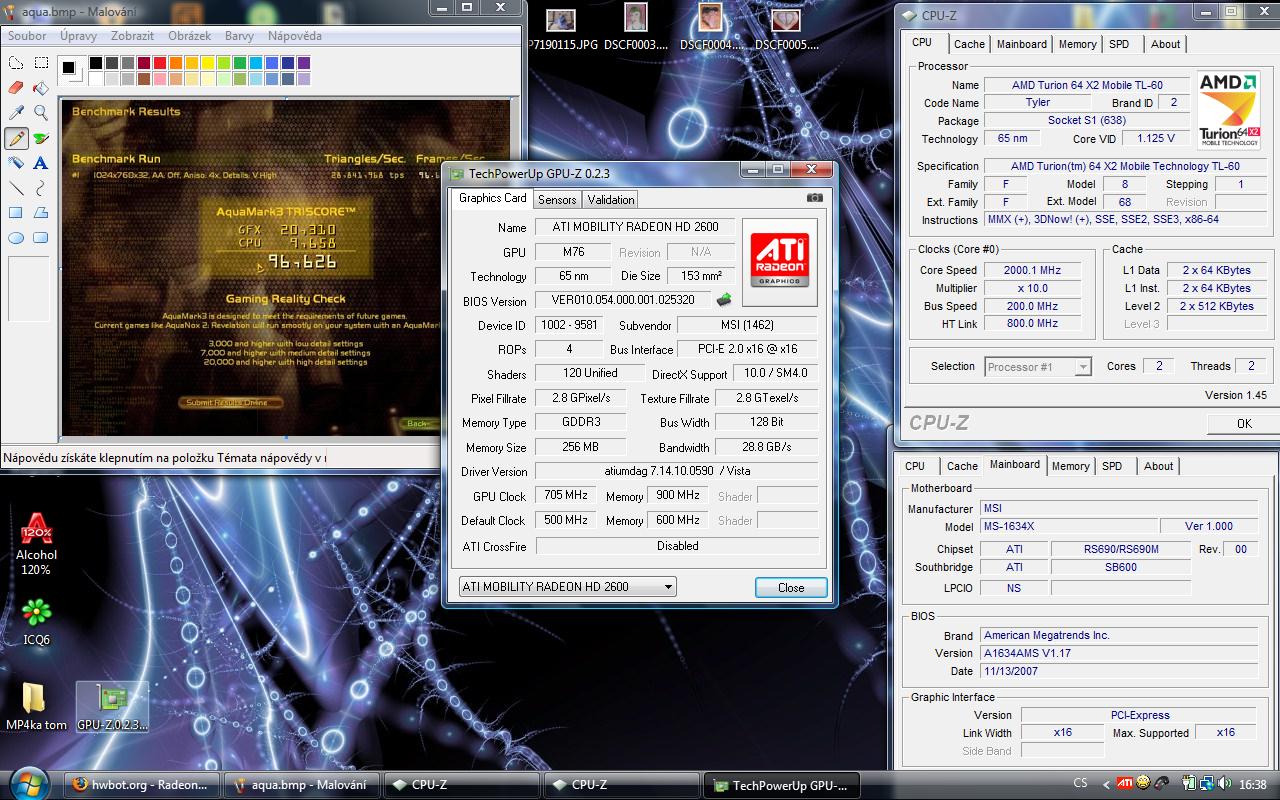Viewport: 1280px width, 800px height.
Task: Click the clock showing 16:38
Action: coord(1253,784)
